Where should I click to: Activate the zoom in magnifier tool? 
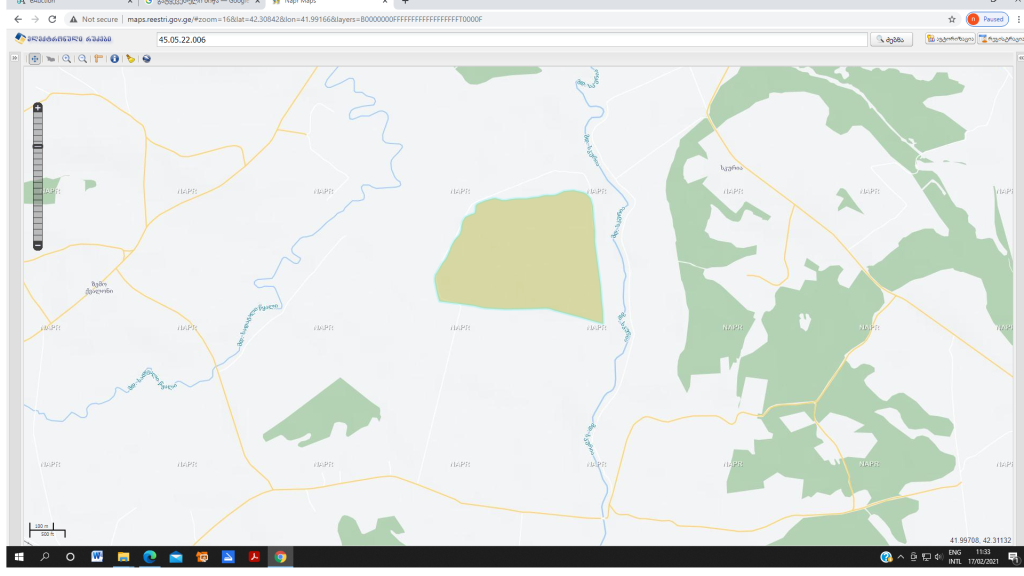coord(67,59)
